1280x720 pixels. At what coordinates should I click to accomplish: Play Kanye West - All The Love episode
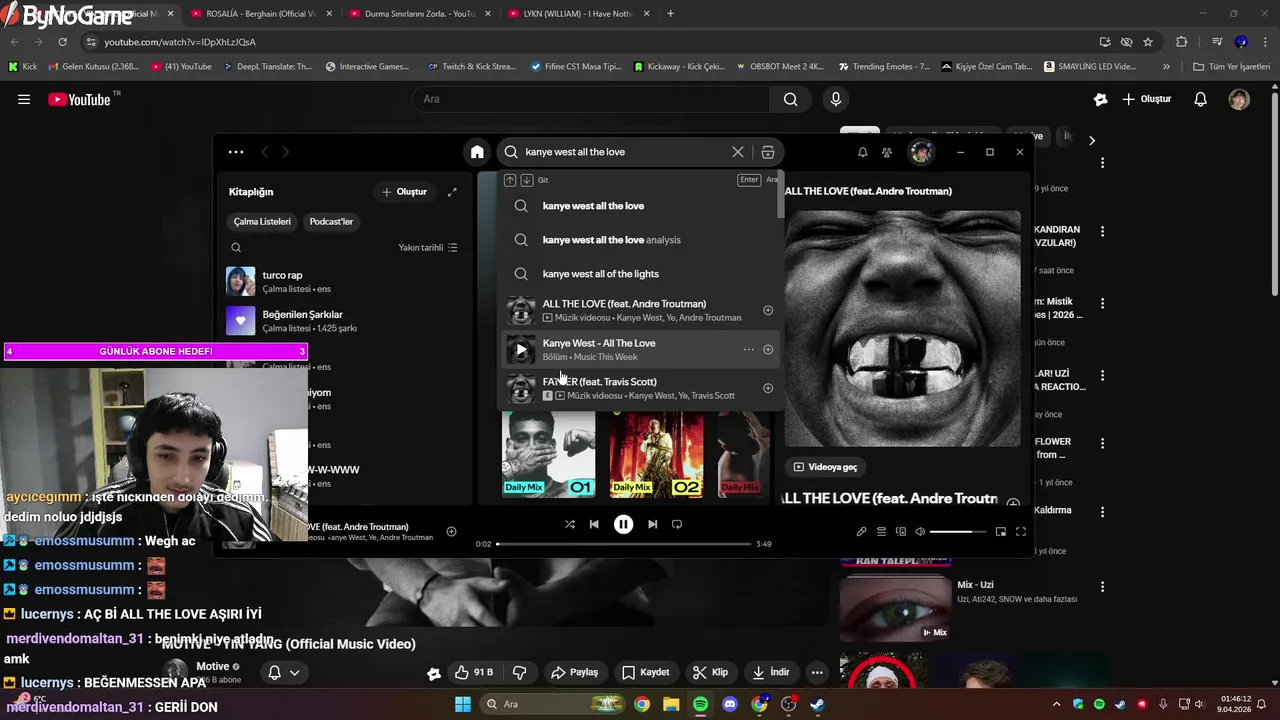[521, 350]
